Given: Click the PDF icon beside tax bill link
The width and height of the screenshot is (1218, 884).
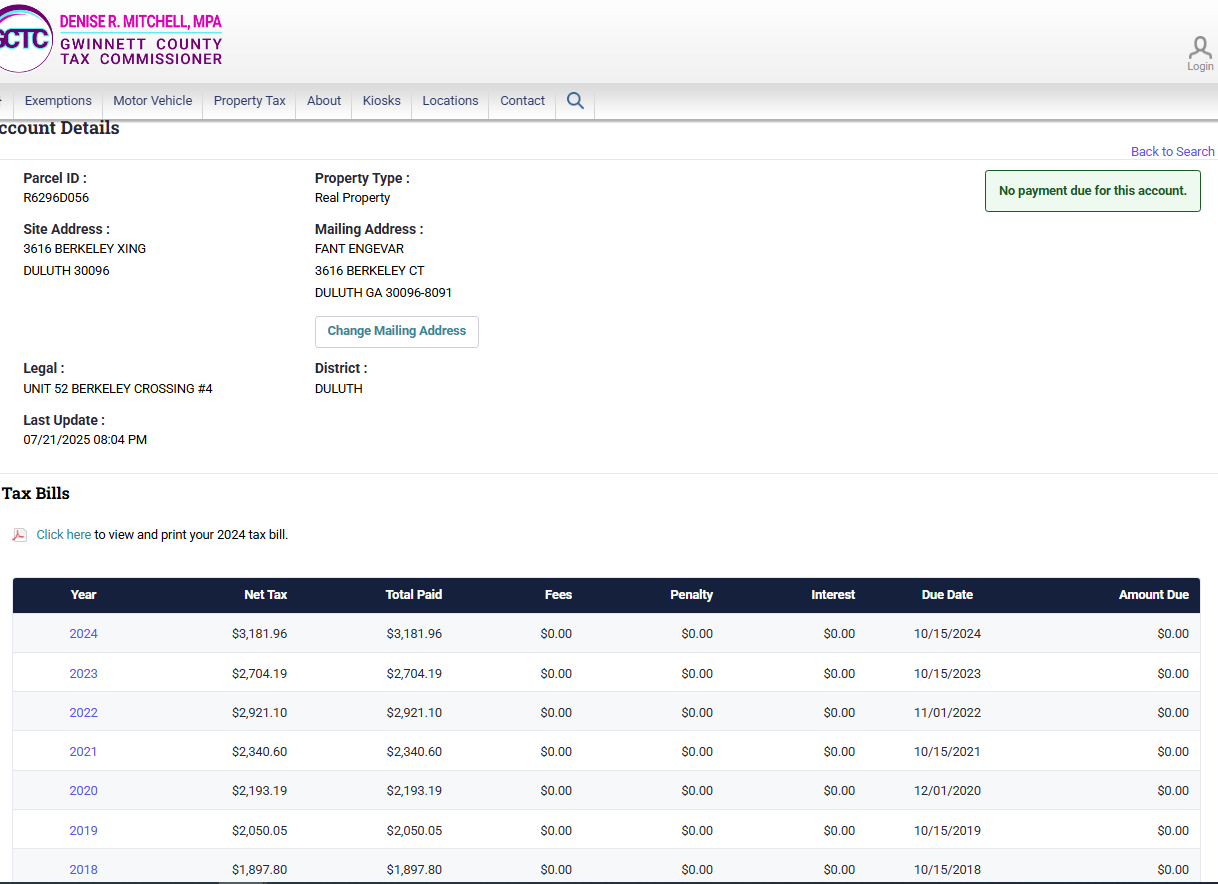Looking at the screenshot, I should point(19,535).
